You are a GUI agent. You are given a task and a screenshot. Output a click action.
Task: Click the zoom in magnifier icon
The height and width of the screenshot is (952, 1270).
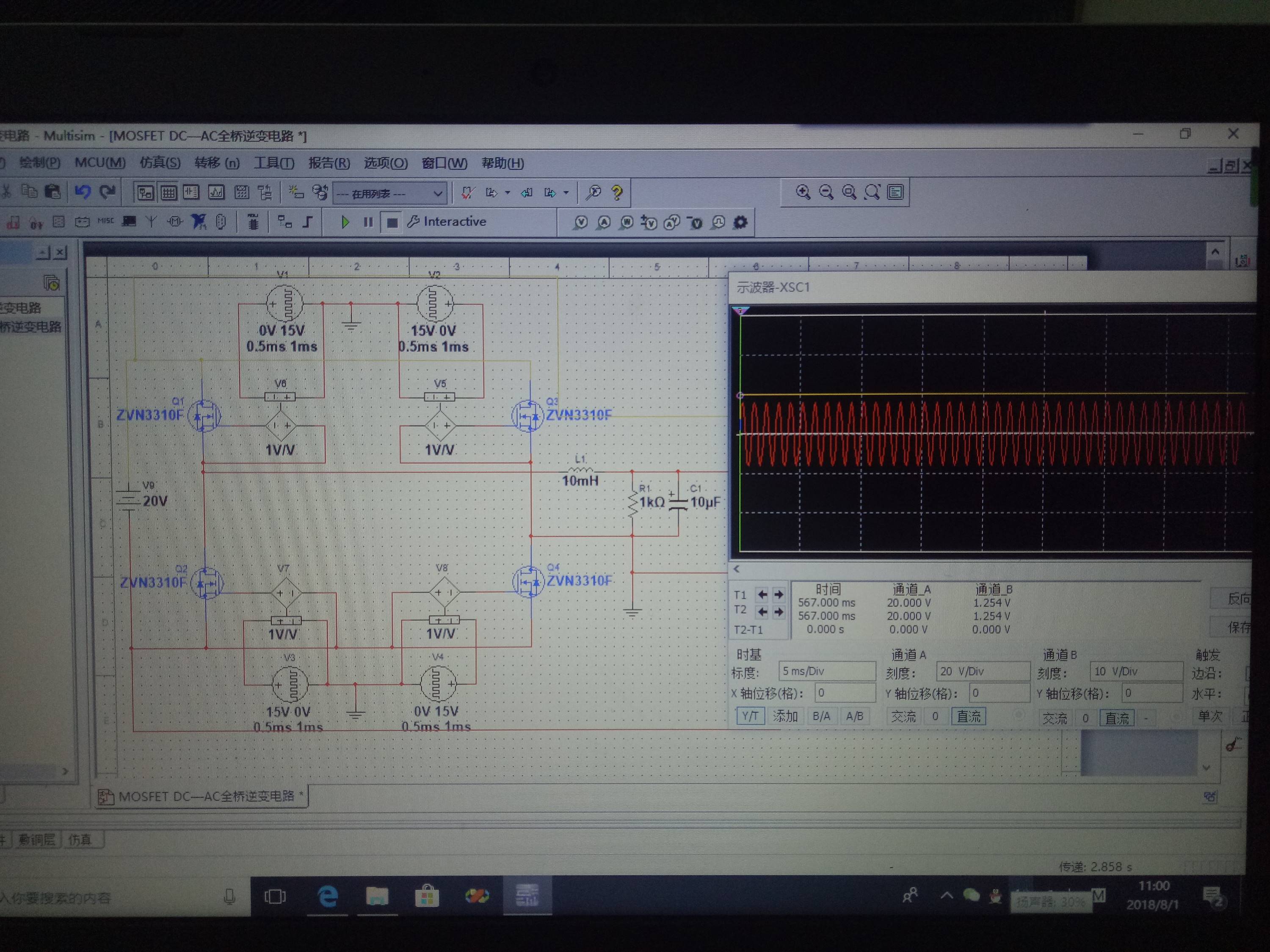(x=803, y=192)
